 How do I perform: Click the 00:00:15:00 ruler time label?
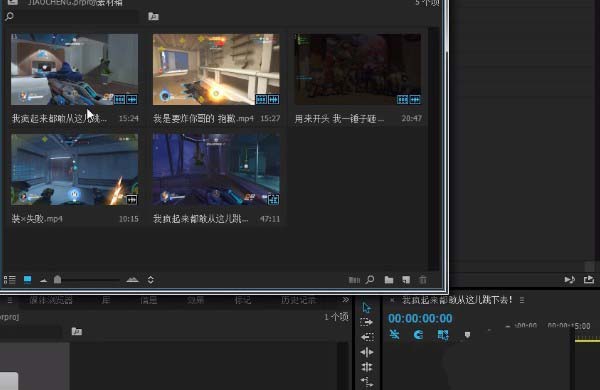(x=569, y=326)
